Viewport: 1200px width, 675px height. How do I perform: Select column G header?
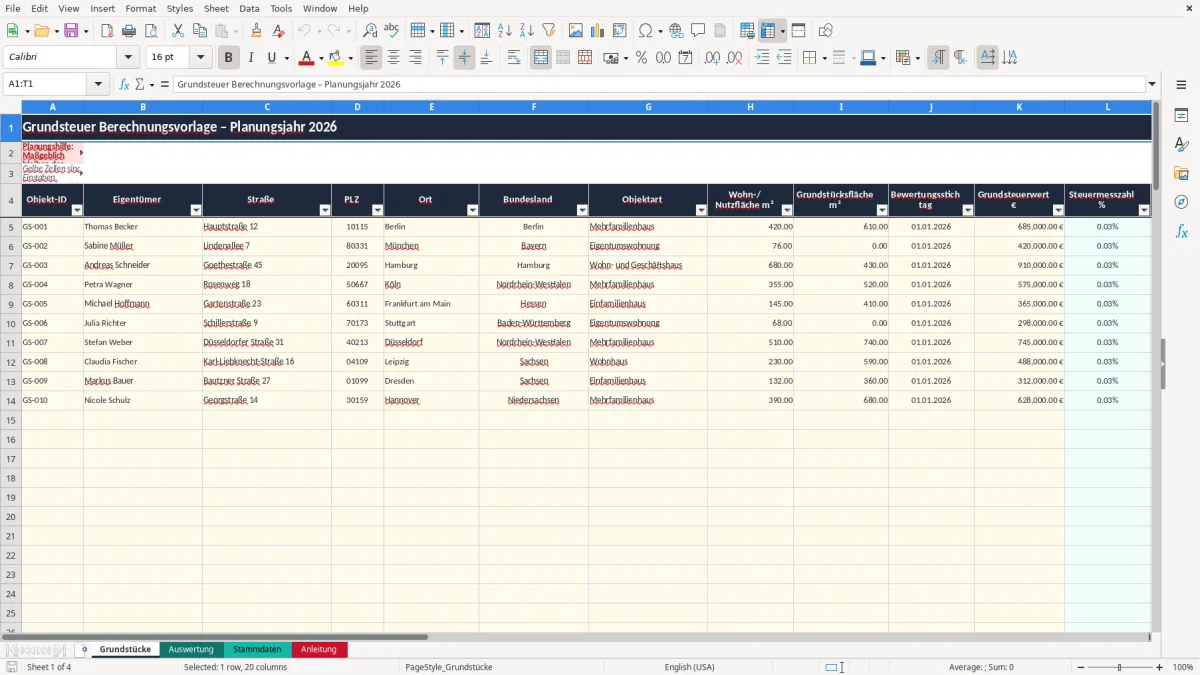click(648, 106)
